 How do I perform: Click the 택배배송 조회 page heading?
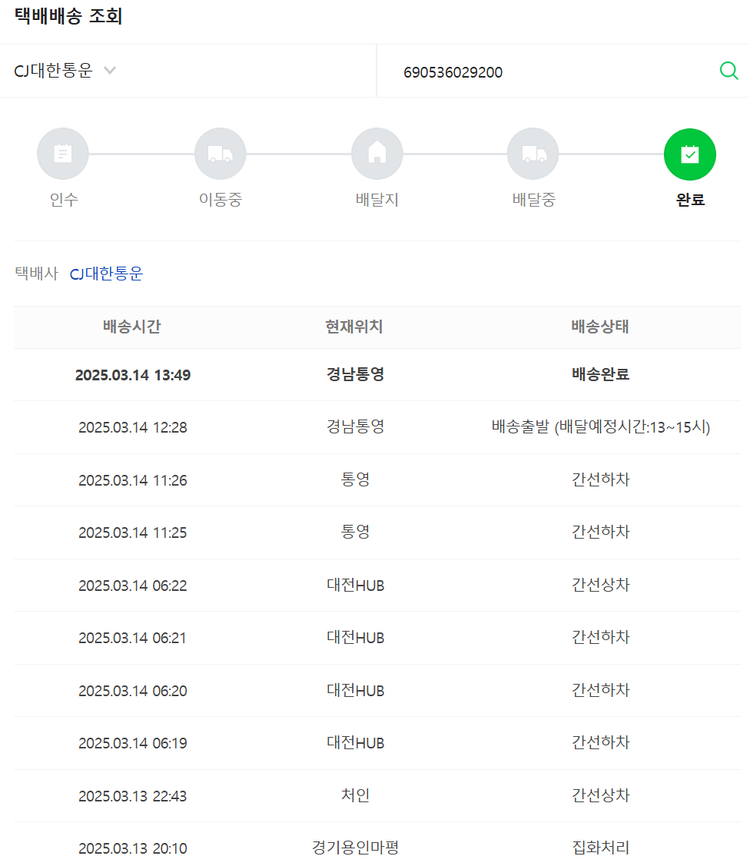coord(69,17)
